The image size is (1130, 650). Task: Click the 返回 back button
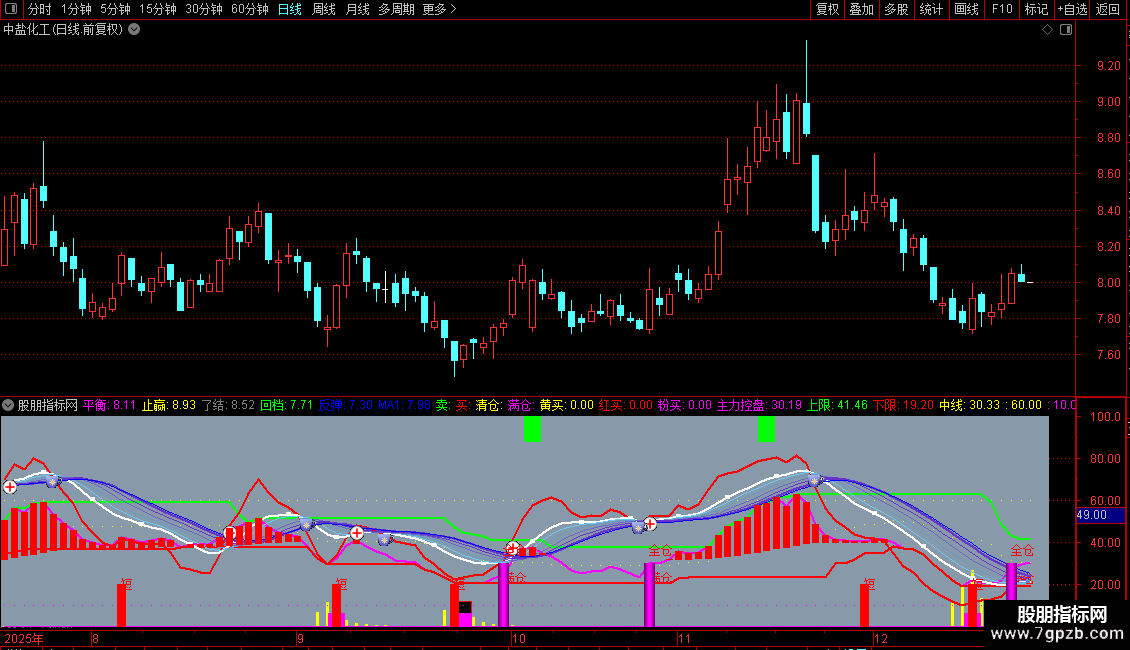(x=1108, y=9)
